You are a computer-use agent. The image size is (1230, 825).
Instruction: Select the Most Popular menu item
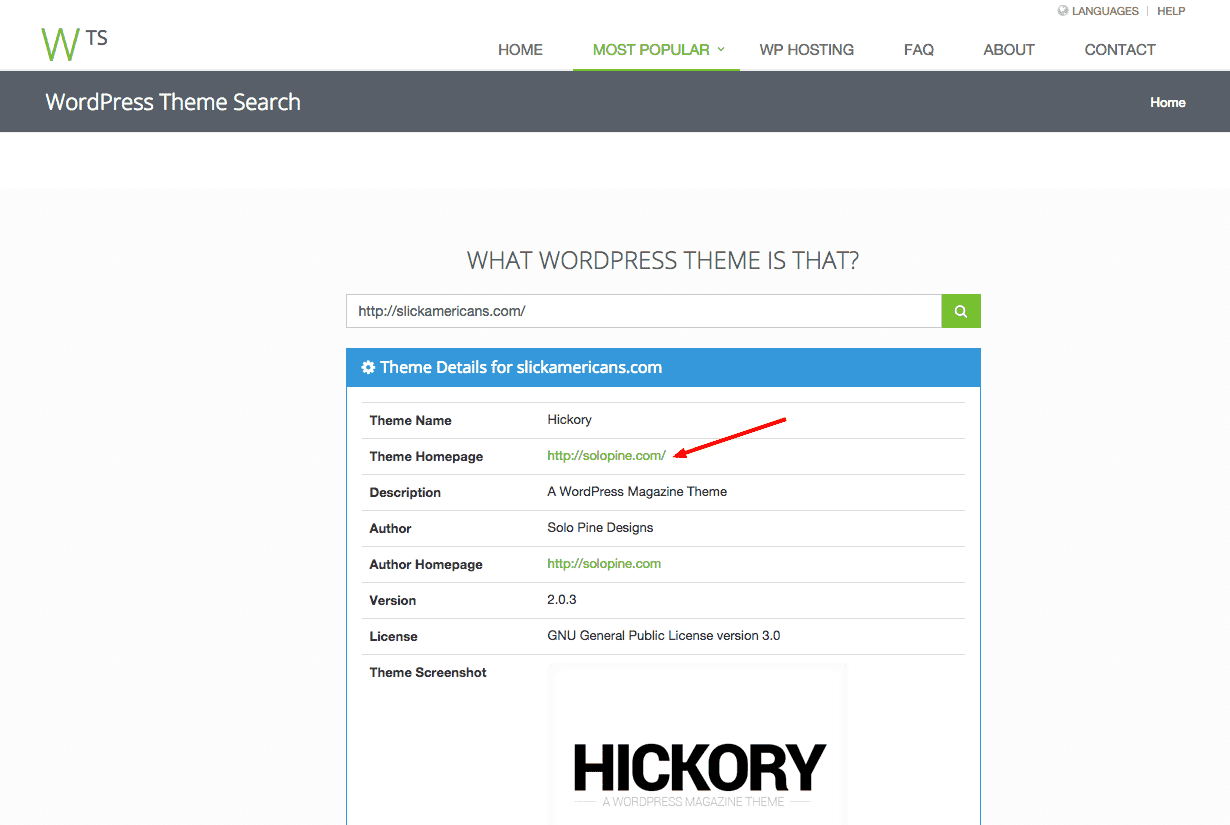(x=650, y=50)
